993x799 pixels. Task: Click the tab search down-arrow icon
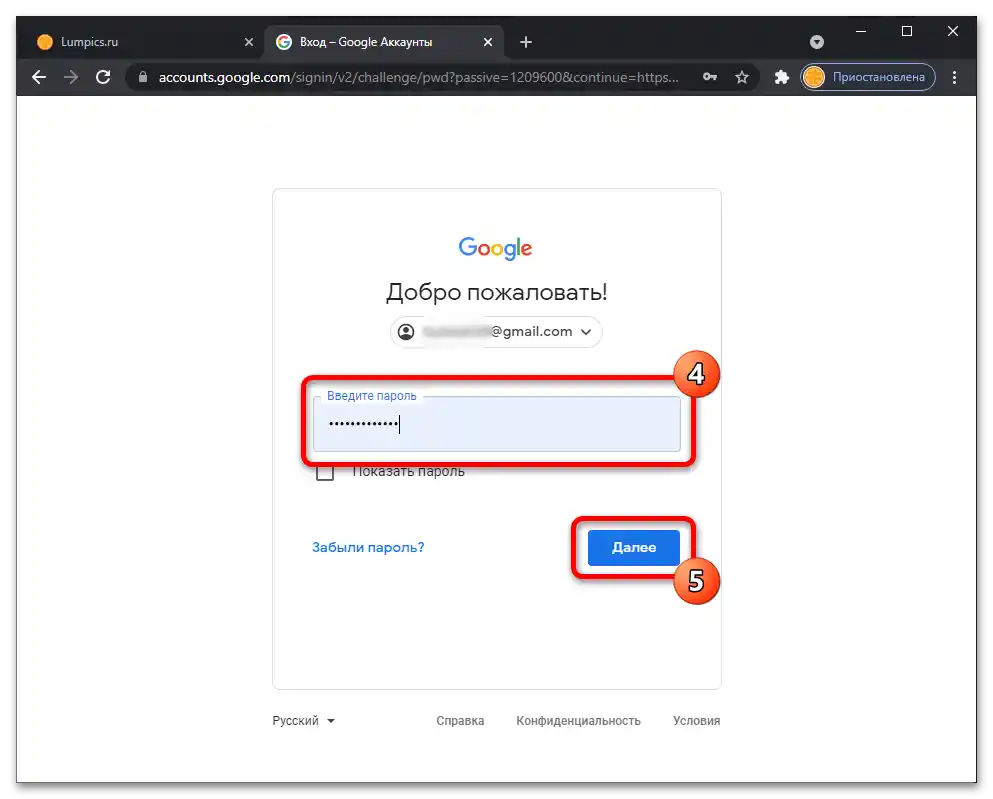tap(817, 42)
